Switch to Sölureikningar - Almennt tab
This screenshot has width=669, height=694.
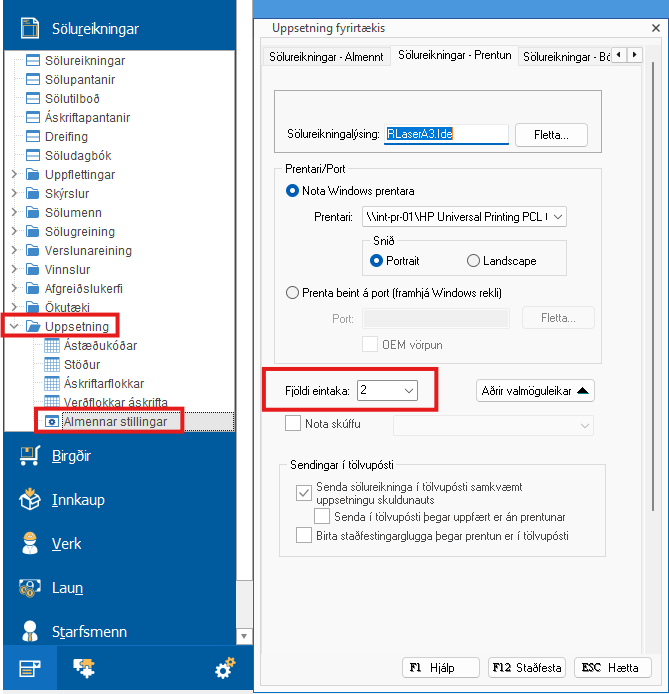click(x=326, y=57)
